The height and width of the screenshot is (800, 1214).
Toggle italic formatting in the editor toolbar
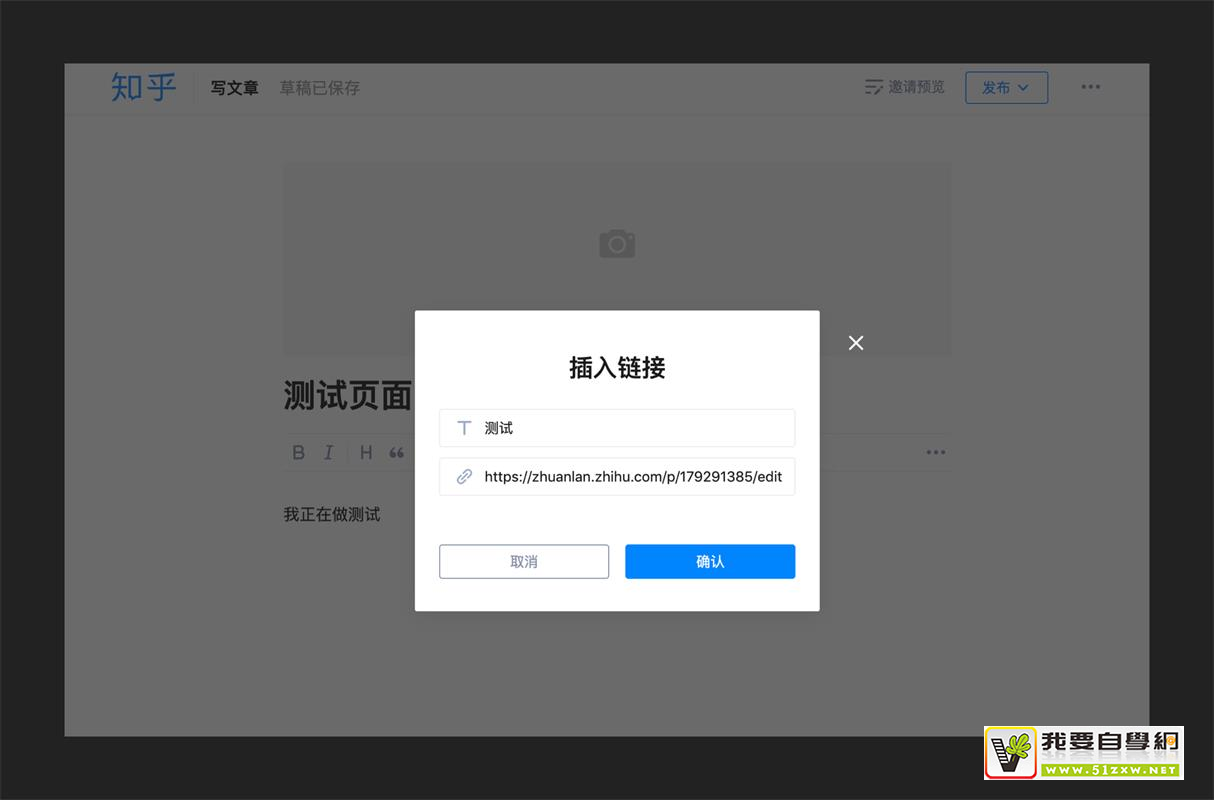pyautogui.click(x=328, y=453)
